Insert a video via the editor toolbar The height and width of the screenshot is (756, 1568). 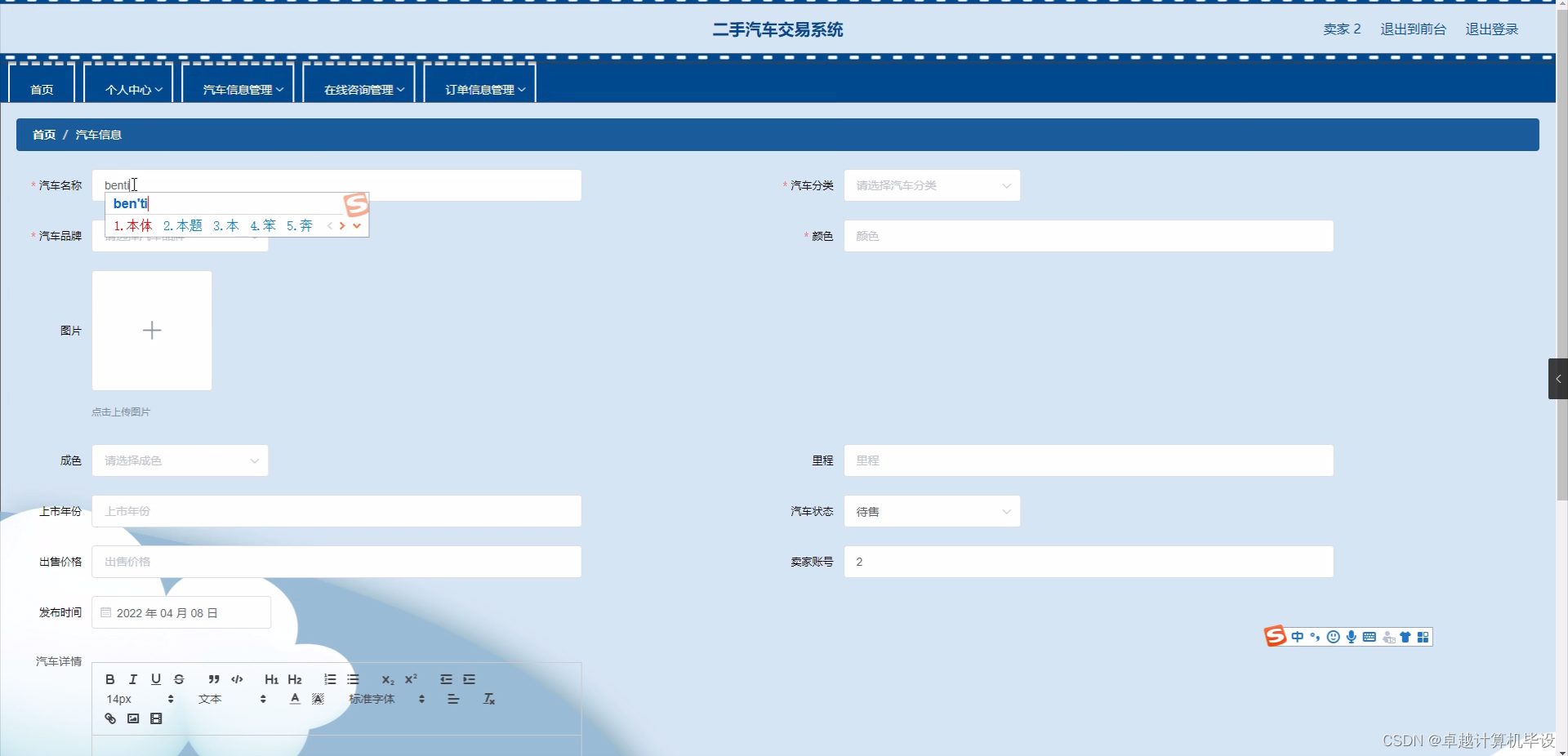pos(156,718)
